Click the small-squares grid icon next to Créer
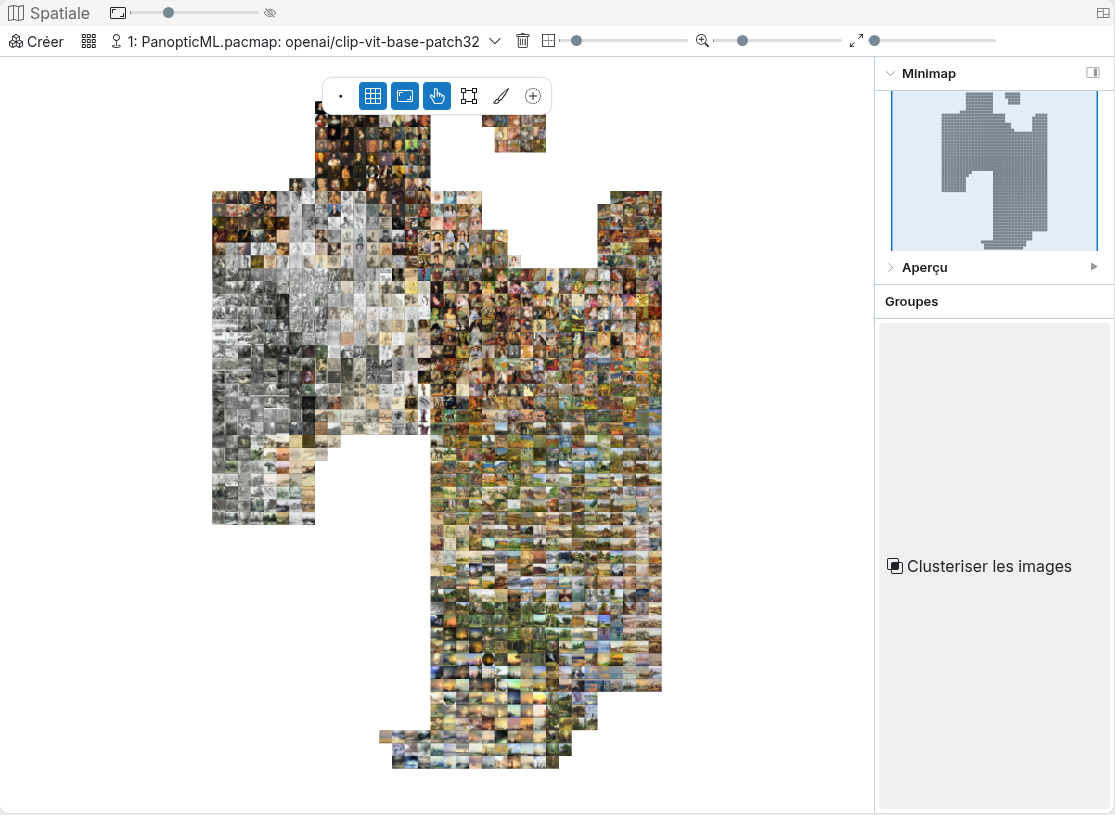 [89, 41]
